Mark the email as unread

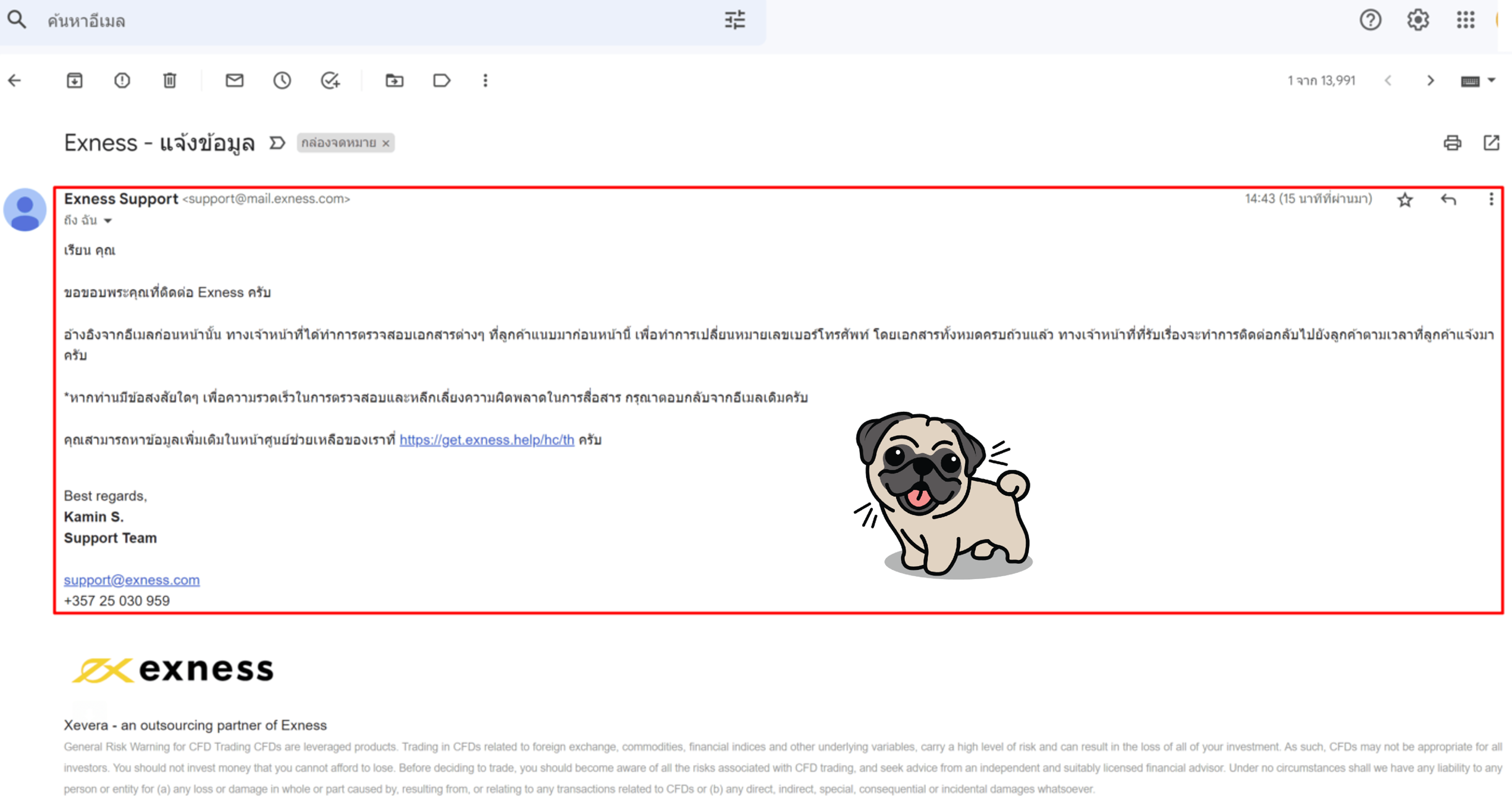[x=234, y=80]
